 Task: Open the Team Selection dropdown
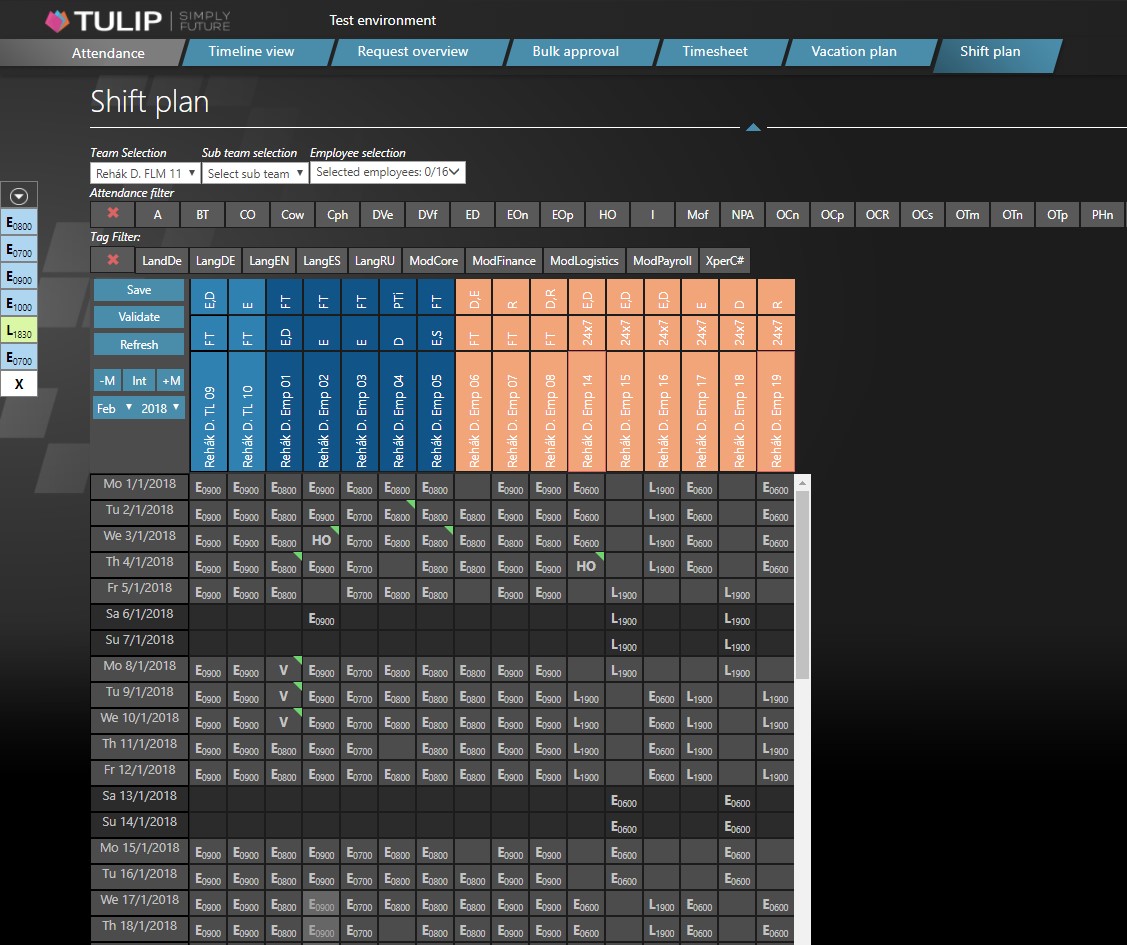click(x=145, y=173)
